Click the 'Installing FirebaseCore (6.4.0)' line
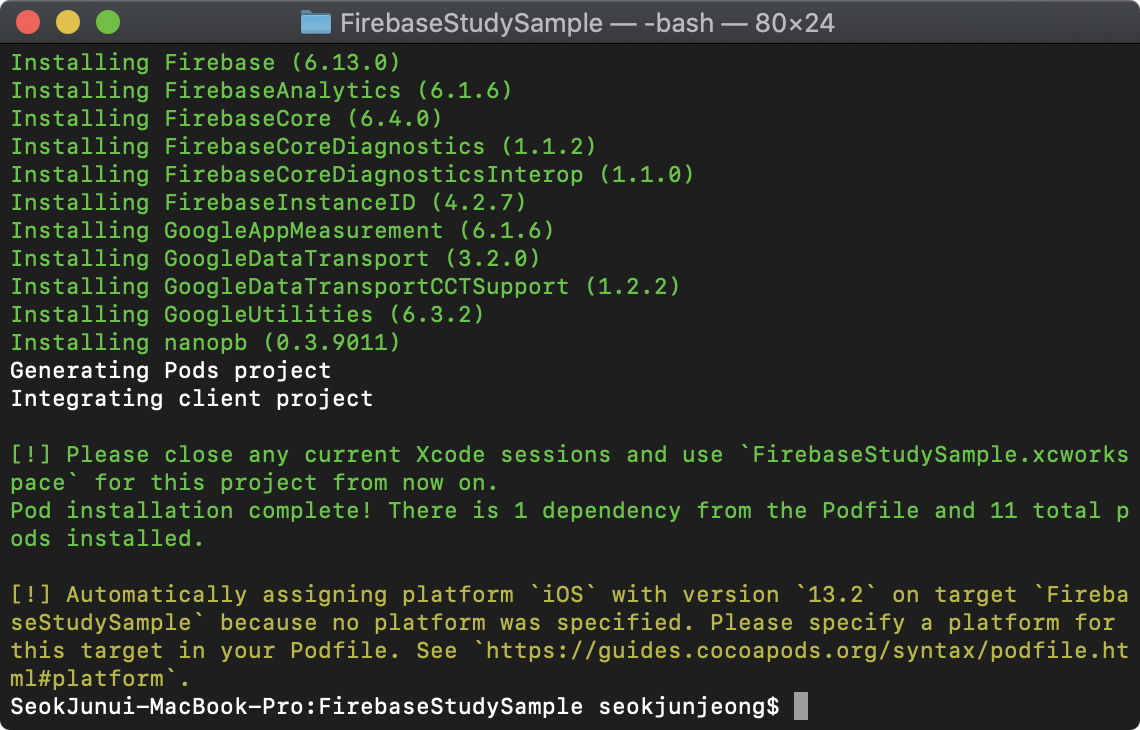 click(227, 119)
